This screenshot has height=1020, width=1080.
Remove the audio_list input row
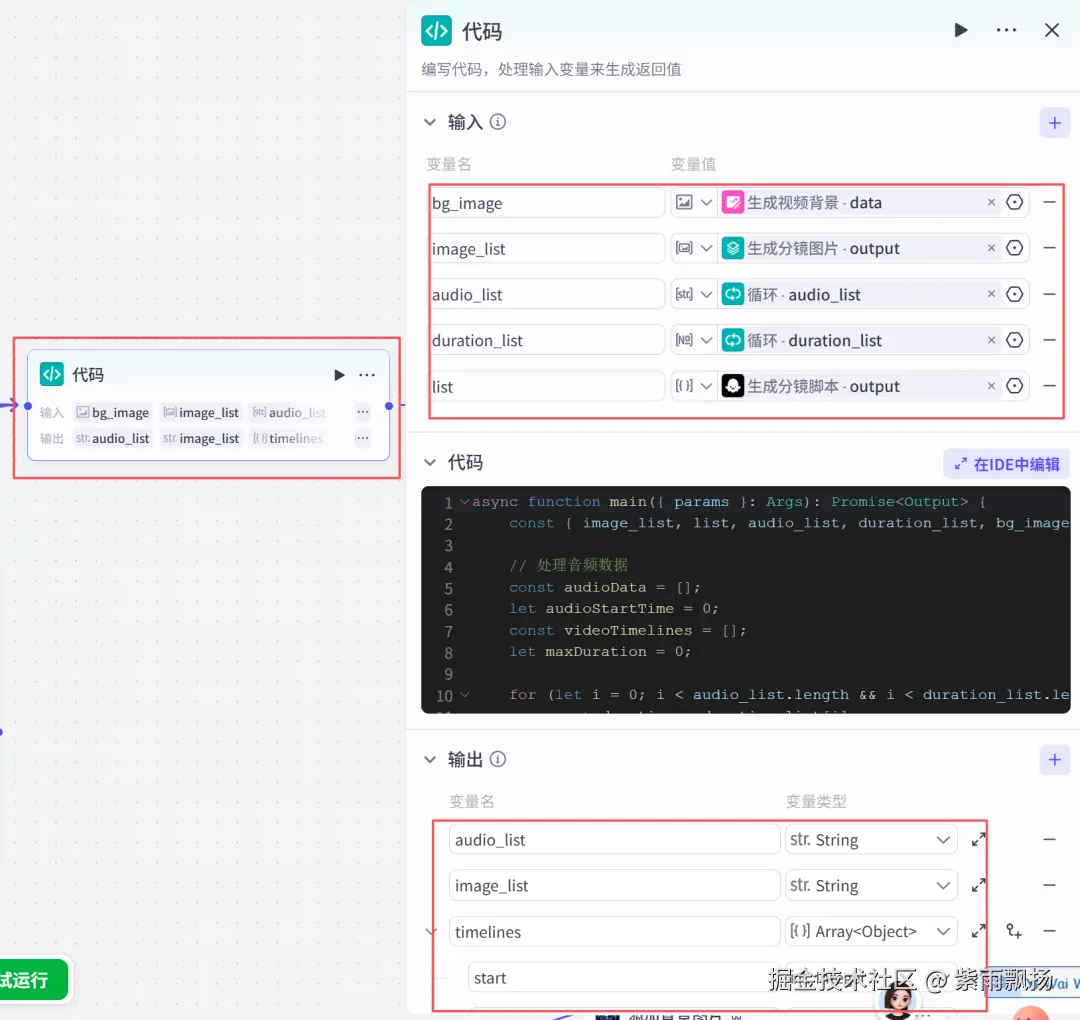click(1049, 294)
